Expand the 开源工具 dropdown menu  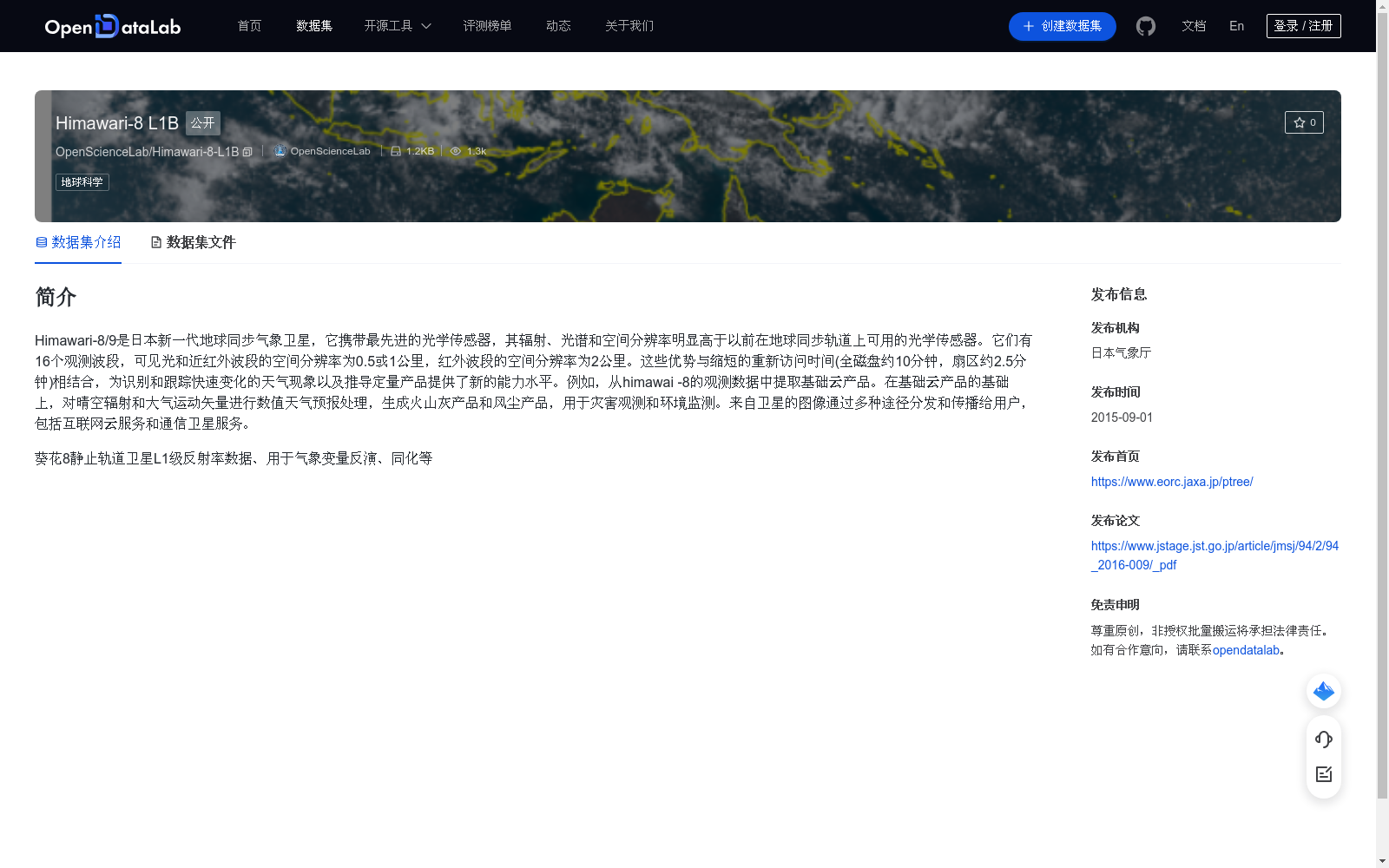tap(398, 26)
